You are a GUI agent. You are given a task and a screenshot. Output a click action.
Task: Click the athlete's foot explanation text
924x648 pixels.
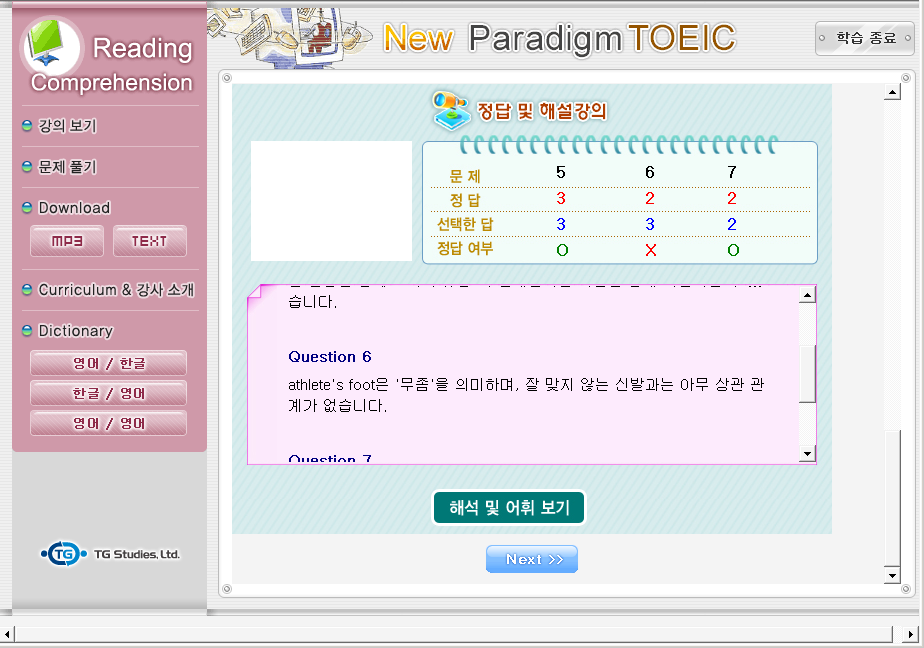[x=526, y=395]
